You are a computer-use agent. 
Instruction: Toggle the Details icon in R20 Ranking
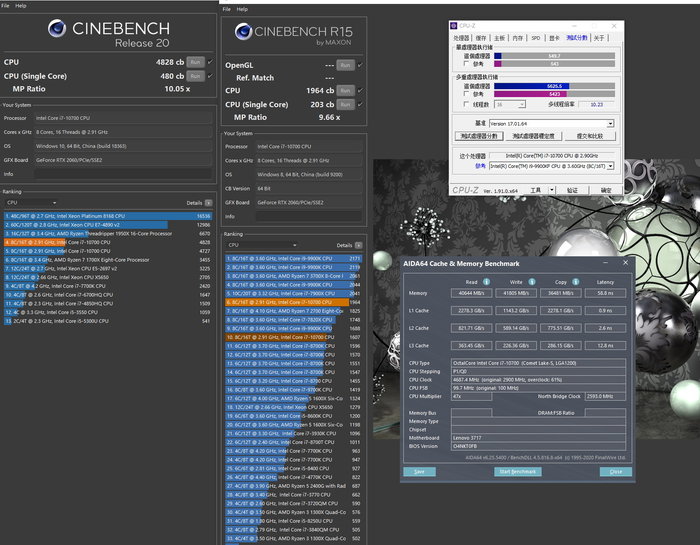[x=208, y=203]
